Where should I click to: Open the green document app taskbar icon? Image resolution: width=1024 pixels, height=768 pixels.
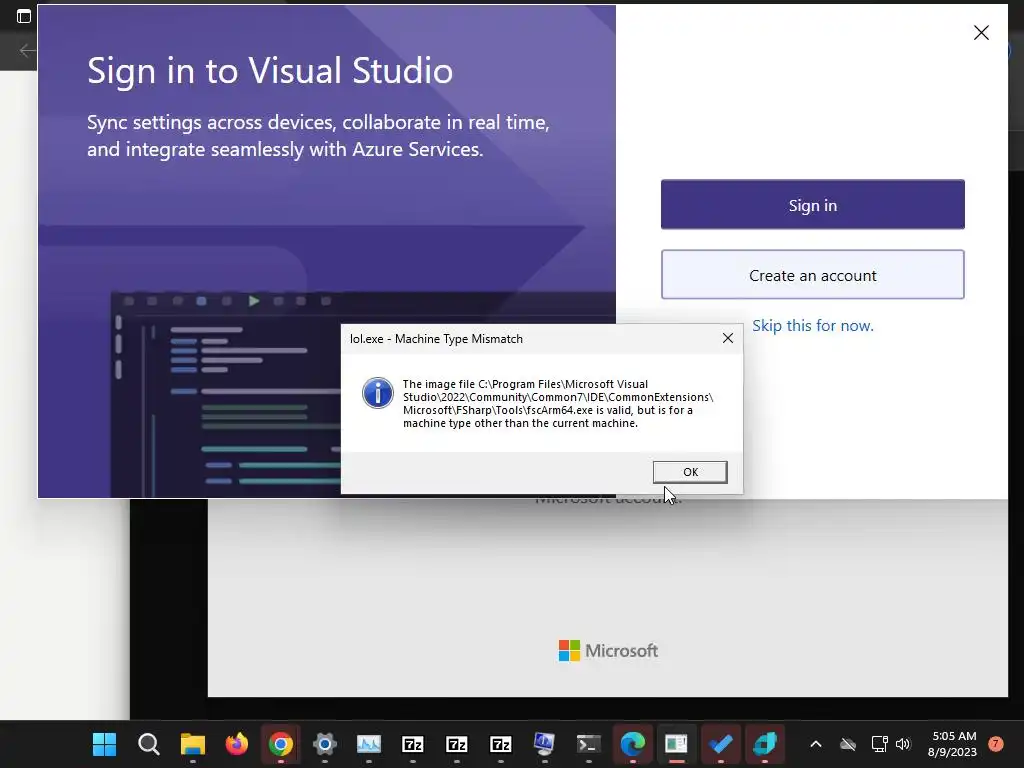click(x=676, y=743)
